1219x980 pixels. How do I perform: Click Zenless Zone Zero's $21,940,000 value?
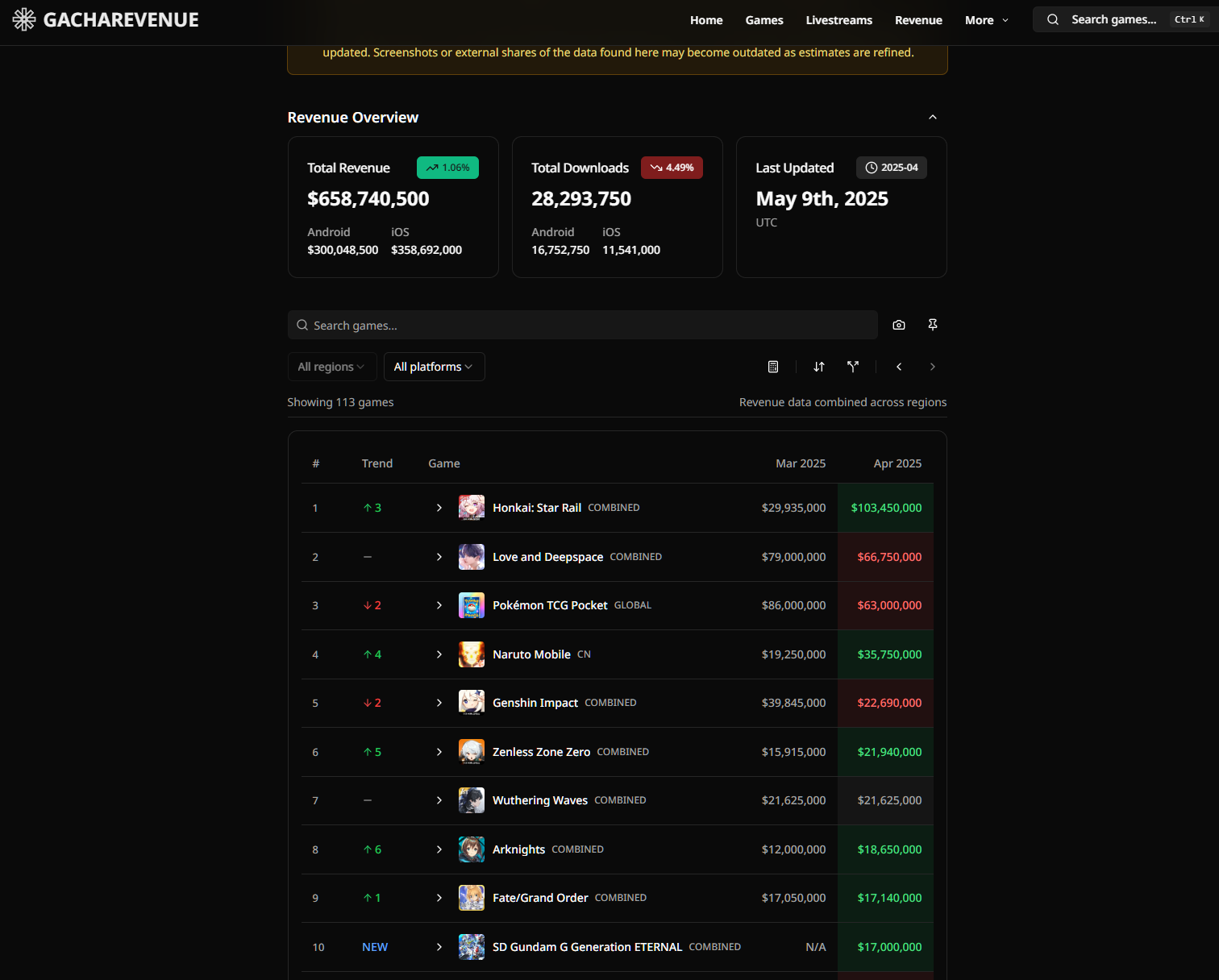tap(889, 752)
